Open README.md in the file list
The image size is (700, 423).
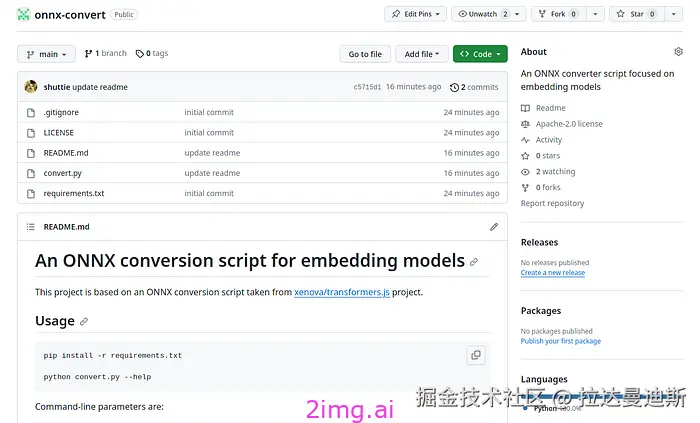coord(66,153)
